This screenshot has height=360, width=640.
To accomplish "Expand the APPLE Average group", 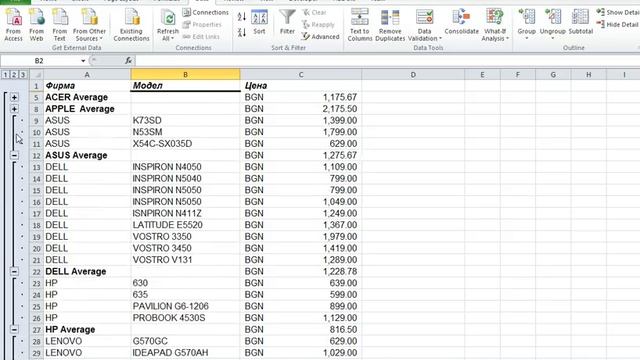I will pyautogui.click(x=14, y=109).
